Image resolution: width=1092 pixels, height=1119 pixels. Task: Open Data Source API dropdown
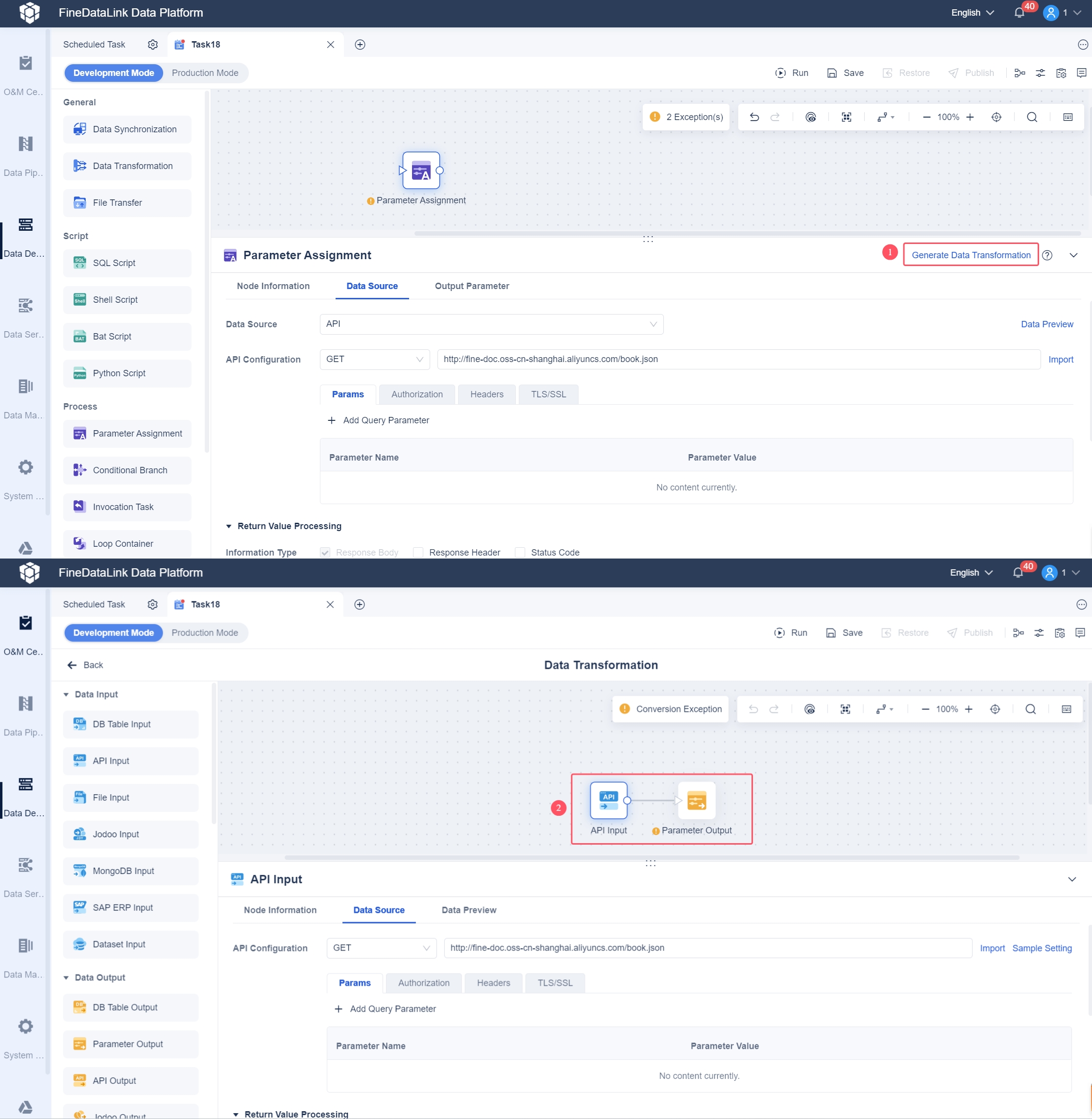[491, 324]
